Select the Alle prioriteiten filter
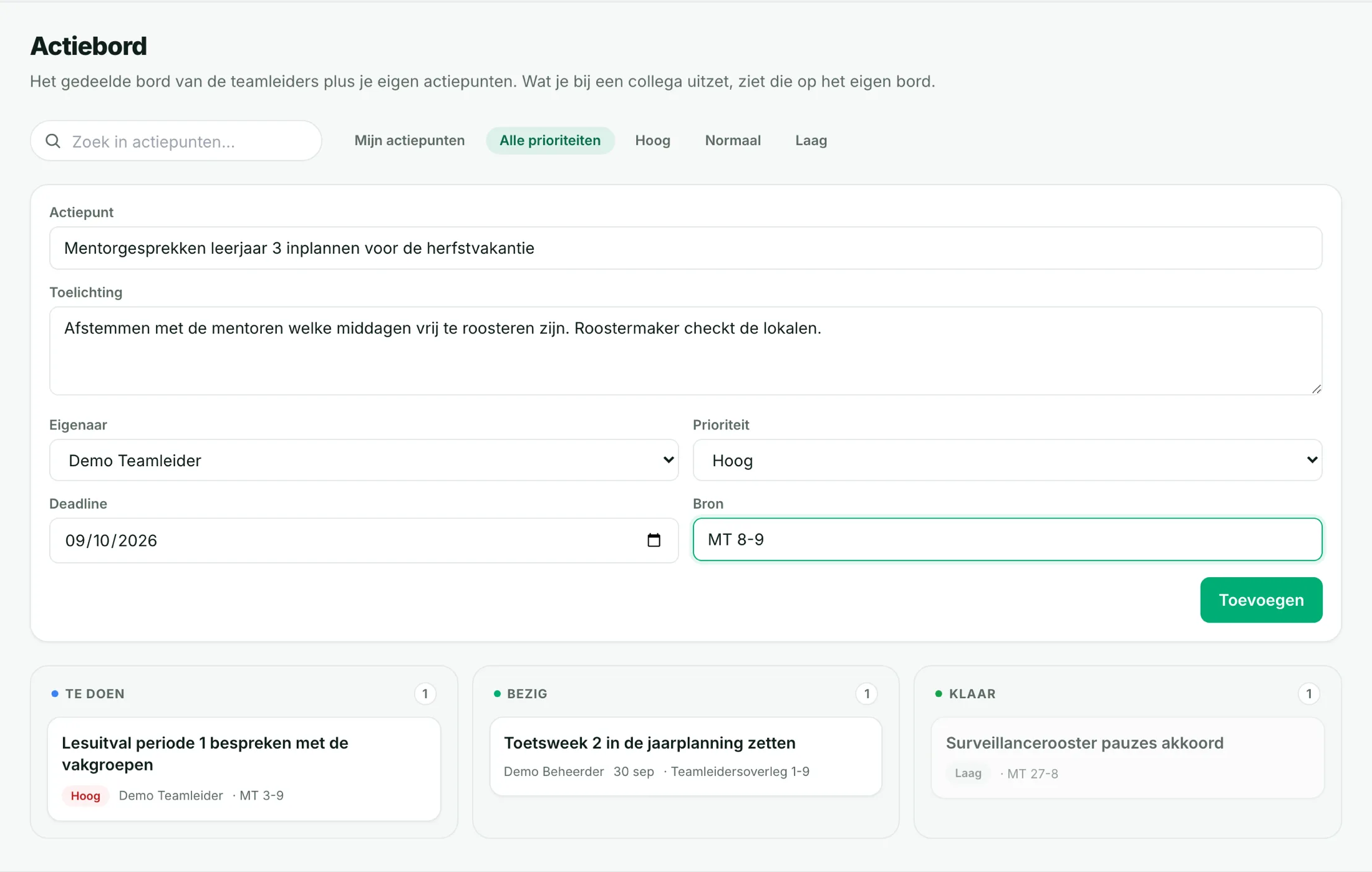 (x=550, y=140)
